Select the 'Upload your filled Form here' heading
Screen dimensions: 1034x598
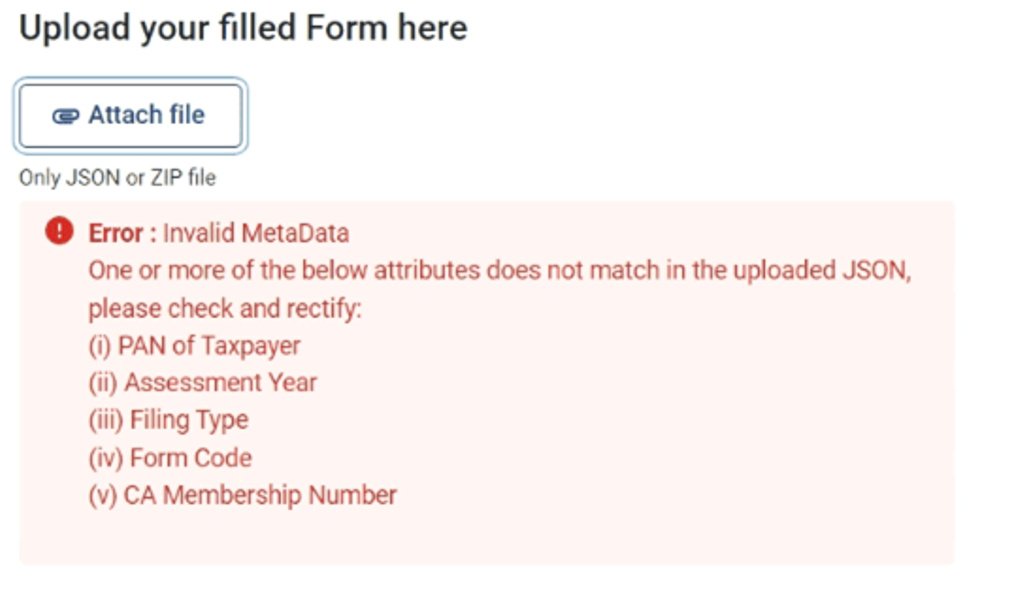(x=243, y=28)
